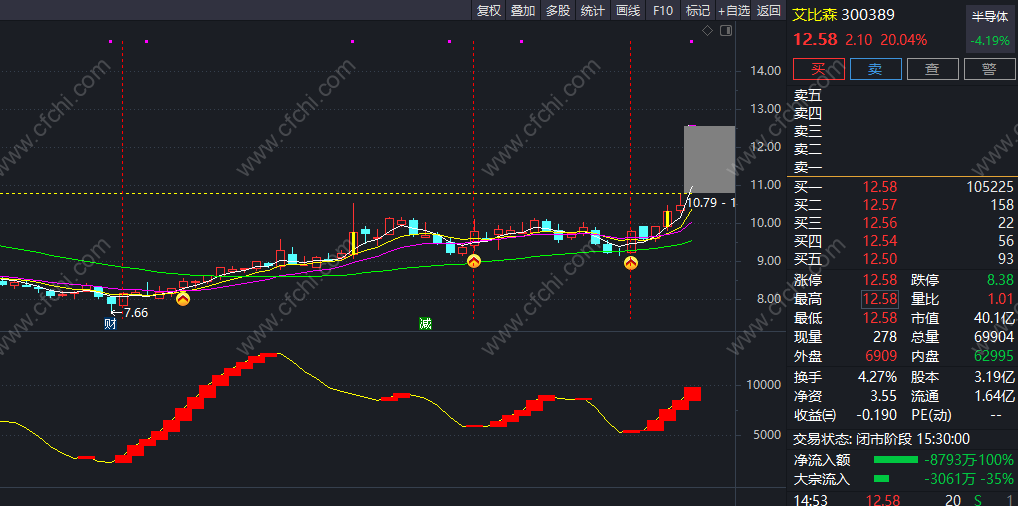Click the 警 alert button

[989, 69]
